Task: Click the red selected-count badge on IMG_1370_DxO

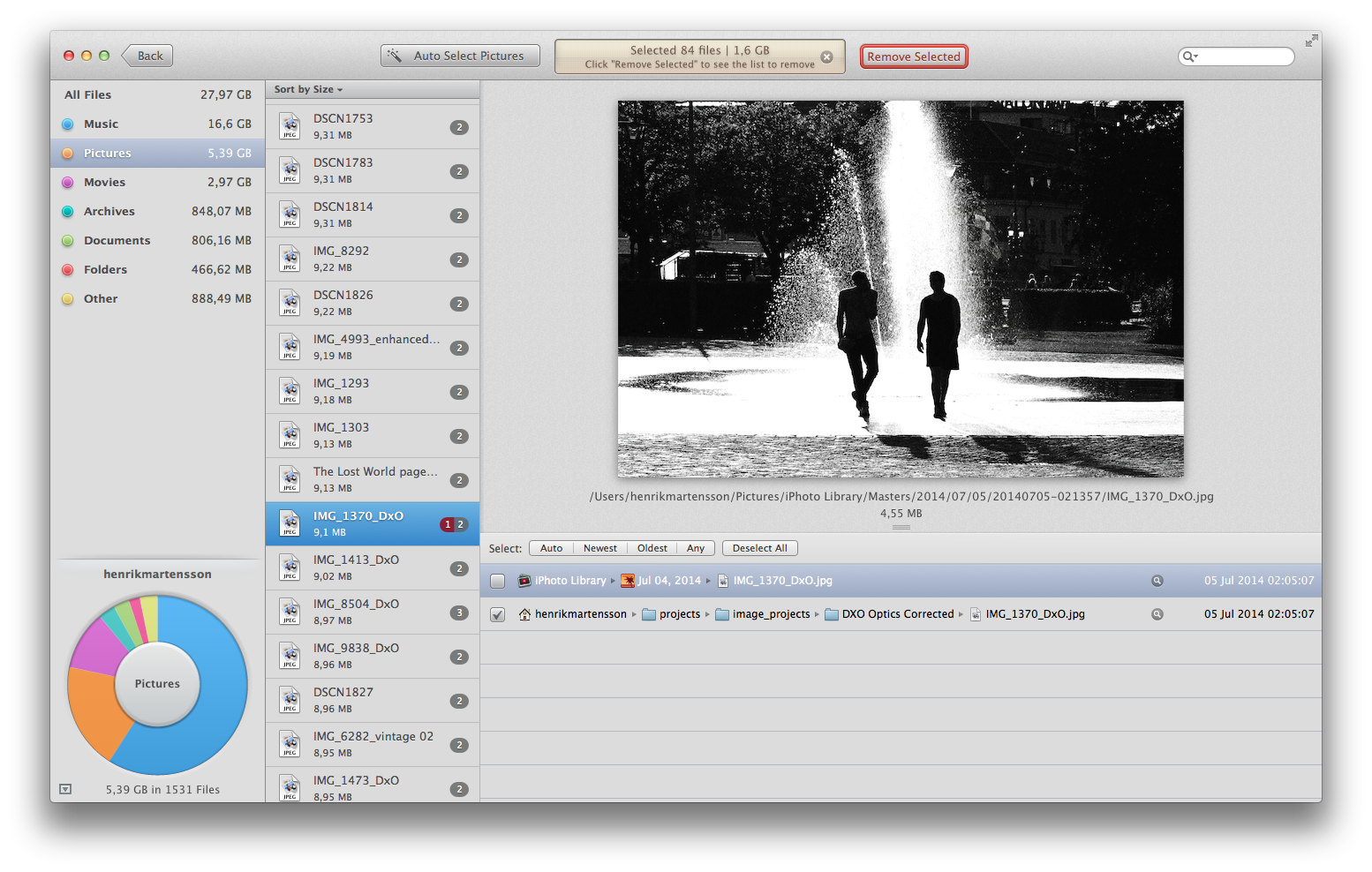Action: tap(448, 524)
